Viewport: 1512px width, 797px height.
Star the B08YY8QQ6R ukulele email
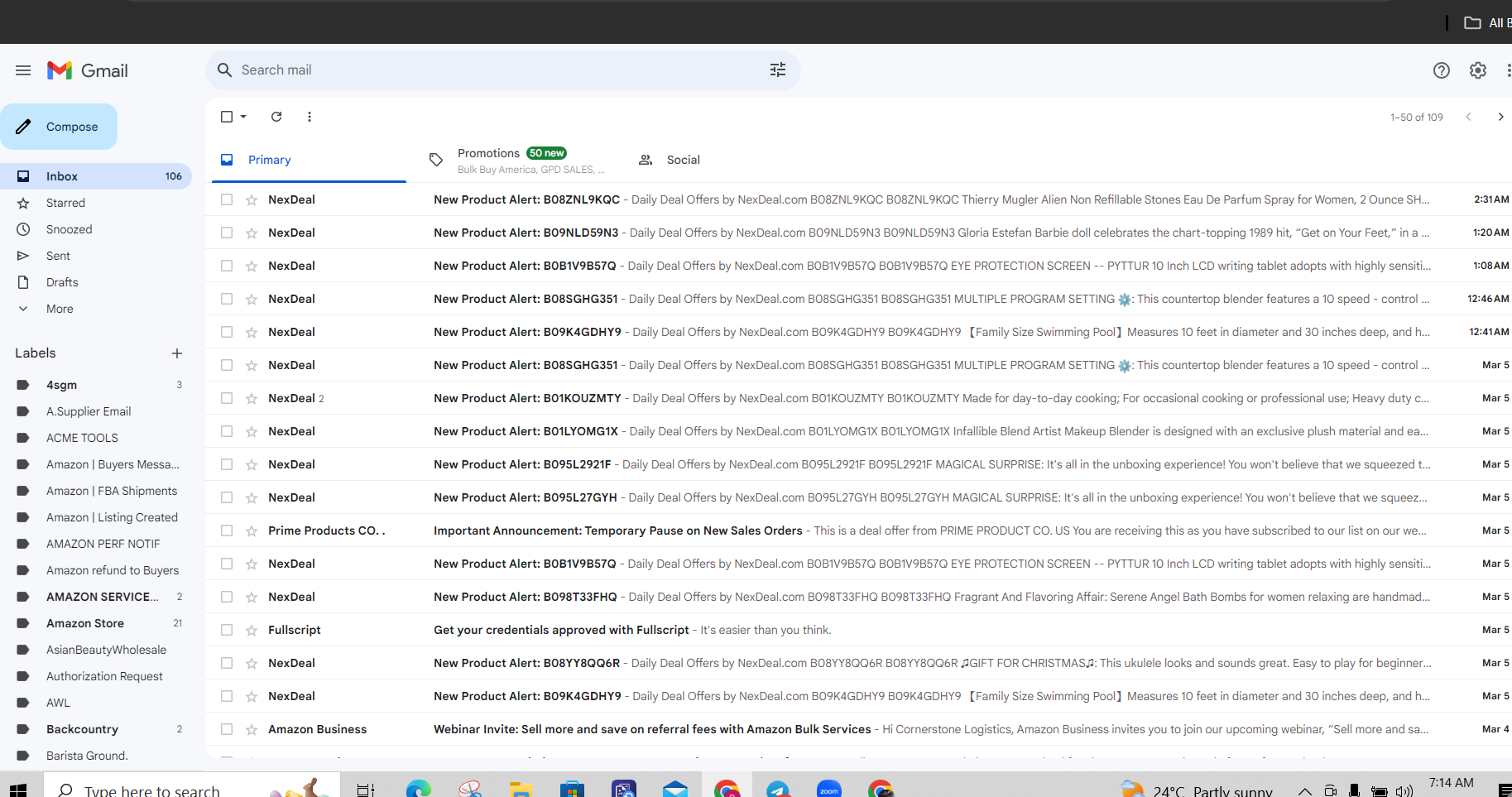pyautogui.click(x=252, y=663)
